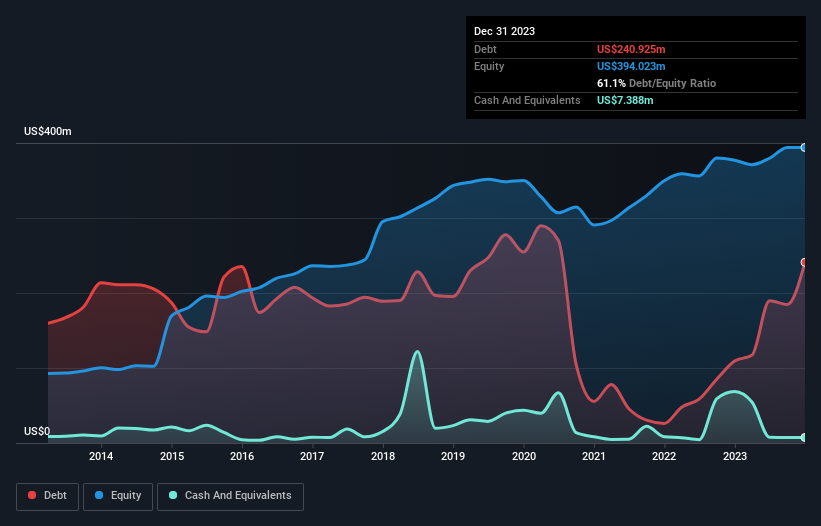Click the Debt label in the tooltip
Screen dimensions: 821x526
point(485,49)
